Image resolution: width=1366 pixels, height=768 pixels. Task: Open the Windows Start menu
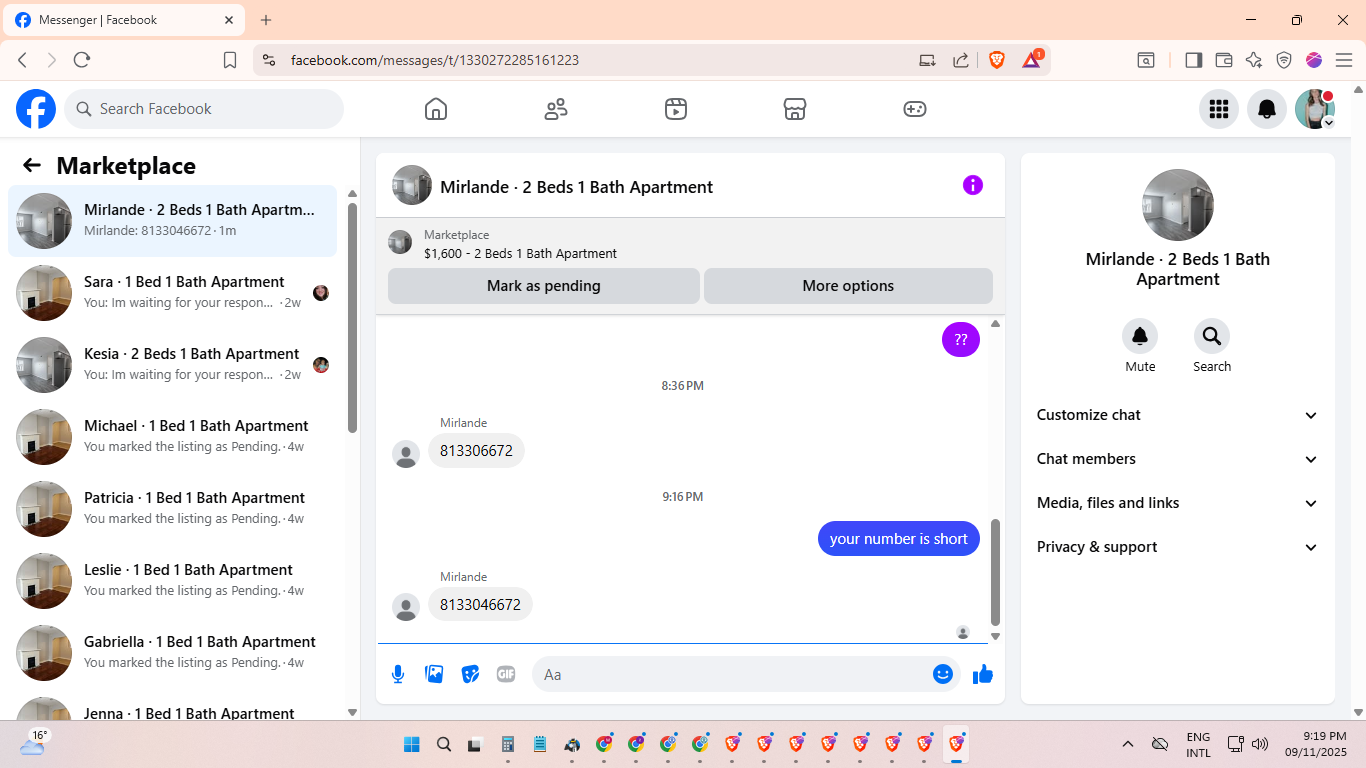pyautogui.click(x=412, y=744)
